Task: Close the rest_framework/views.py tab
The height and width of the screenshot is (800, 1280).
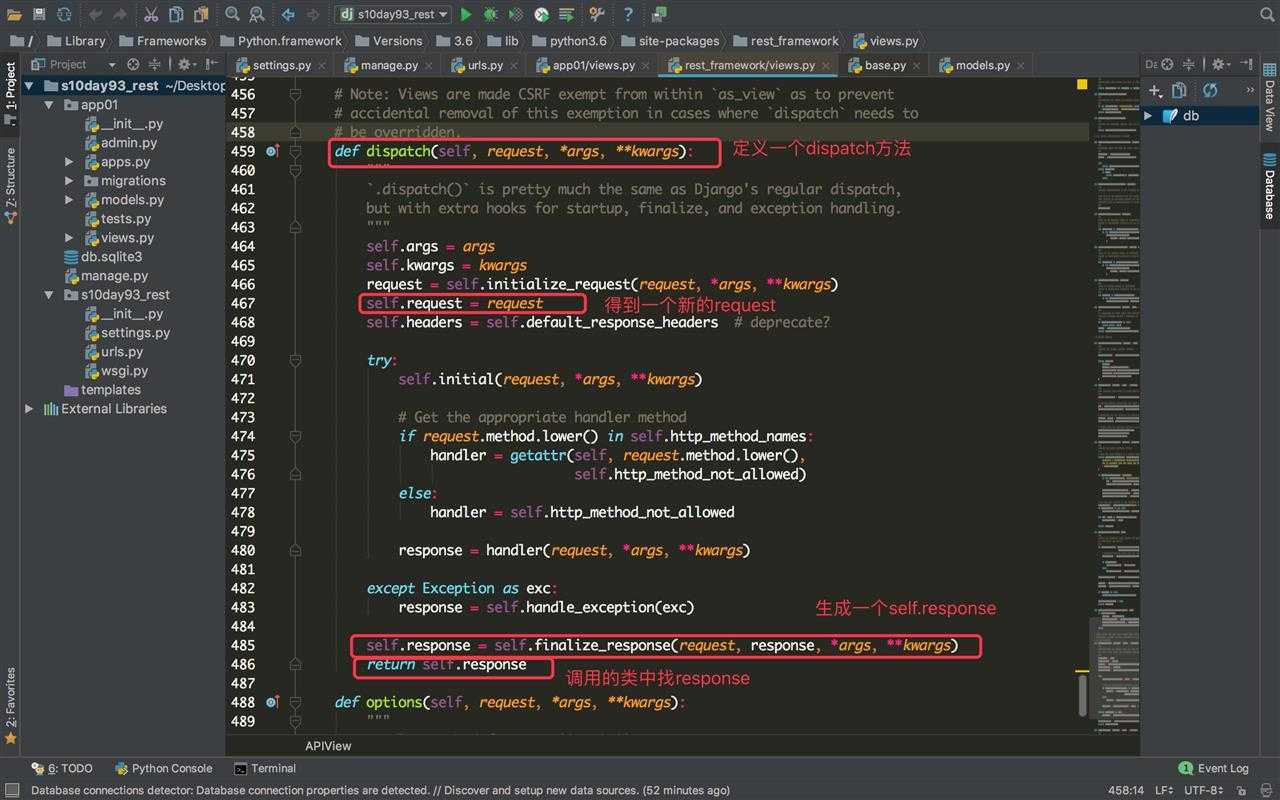Action: 828,66
